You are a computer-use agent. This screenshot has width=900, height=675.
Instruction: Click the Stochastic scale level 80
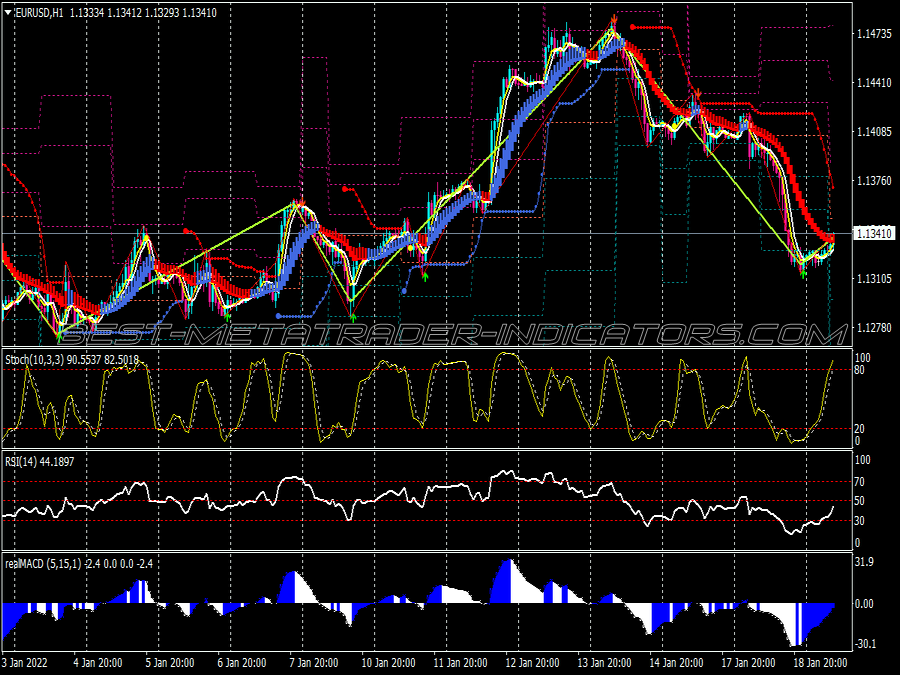point(860,370)
